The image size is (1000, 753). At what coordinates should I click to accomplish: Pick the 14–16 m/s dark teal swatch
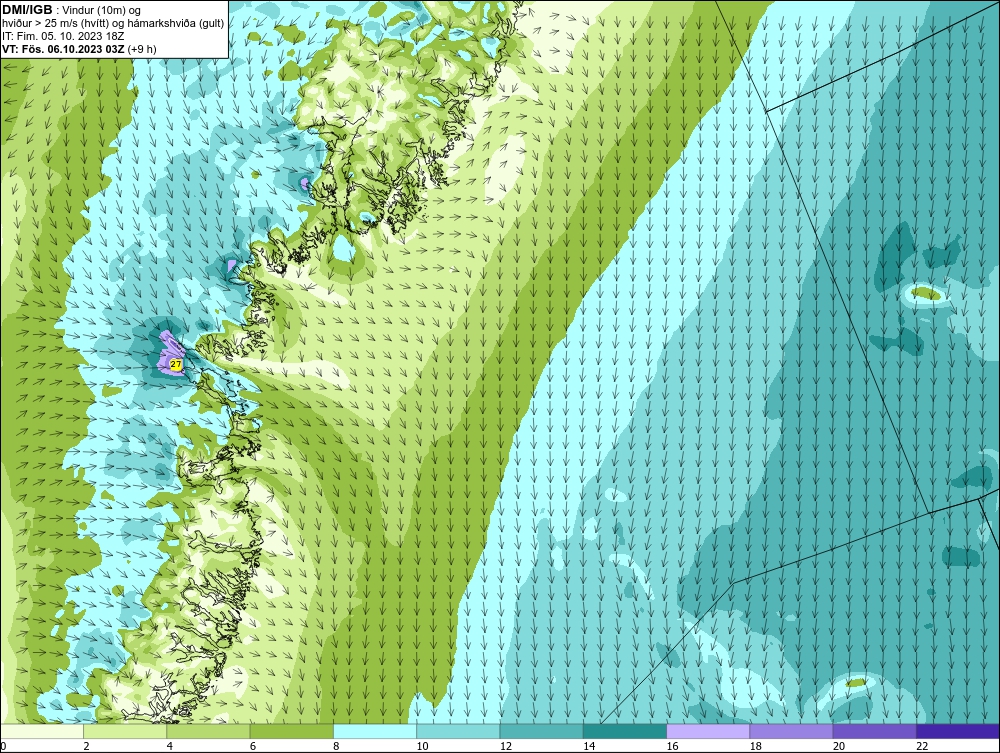tap(624, 731)
